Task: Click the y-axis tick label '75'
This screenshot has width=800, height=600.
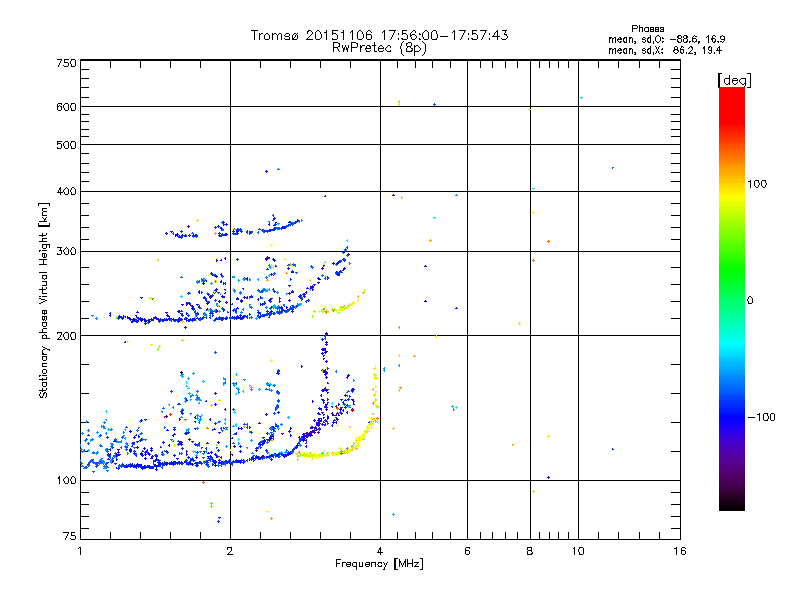Action: tap(70, 536)
